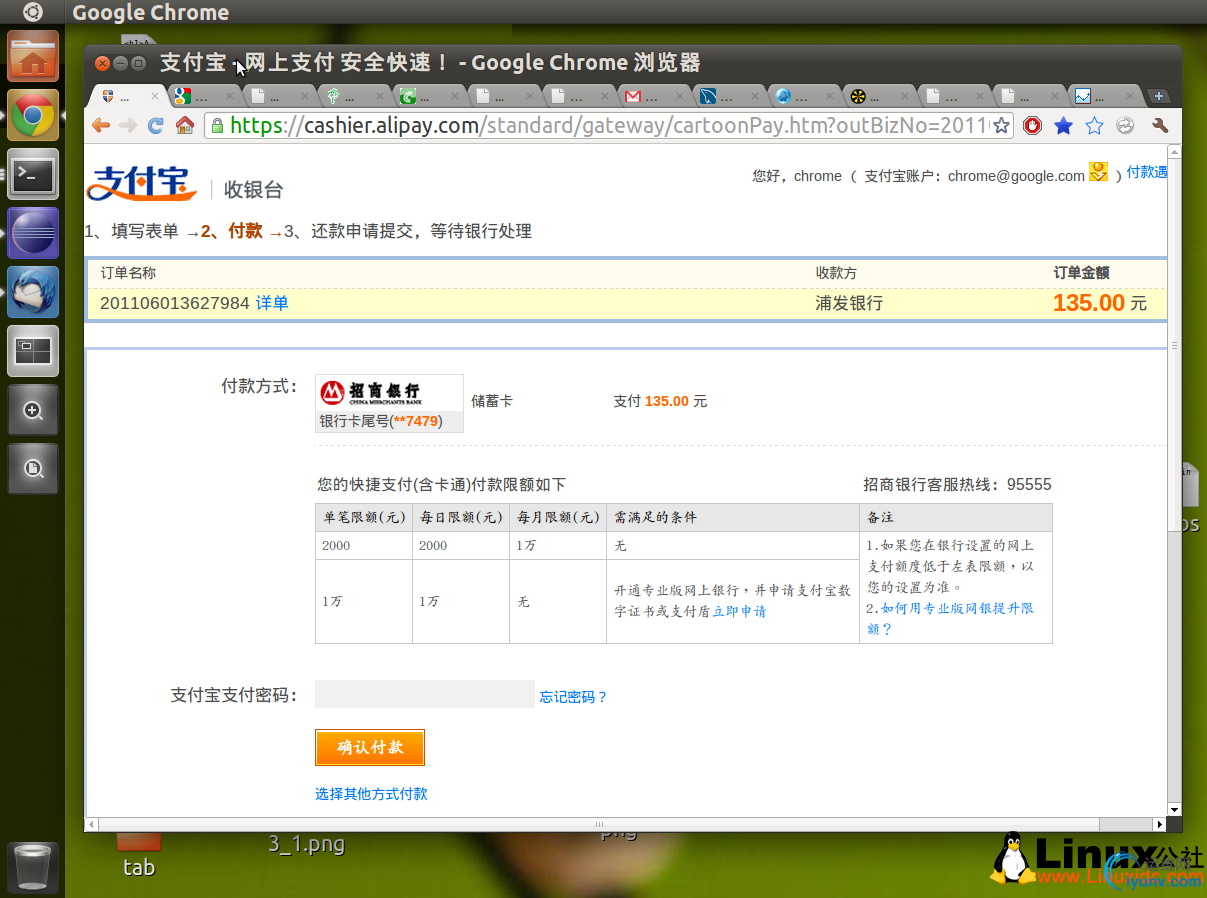
Task: Click launcher magnifier with plus sign
Action: point(33,410)
